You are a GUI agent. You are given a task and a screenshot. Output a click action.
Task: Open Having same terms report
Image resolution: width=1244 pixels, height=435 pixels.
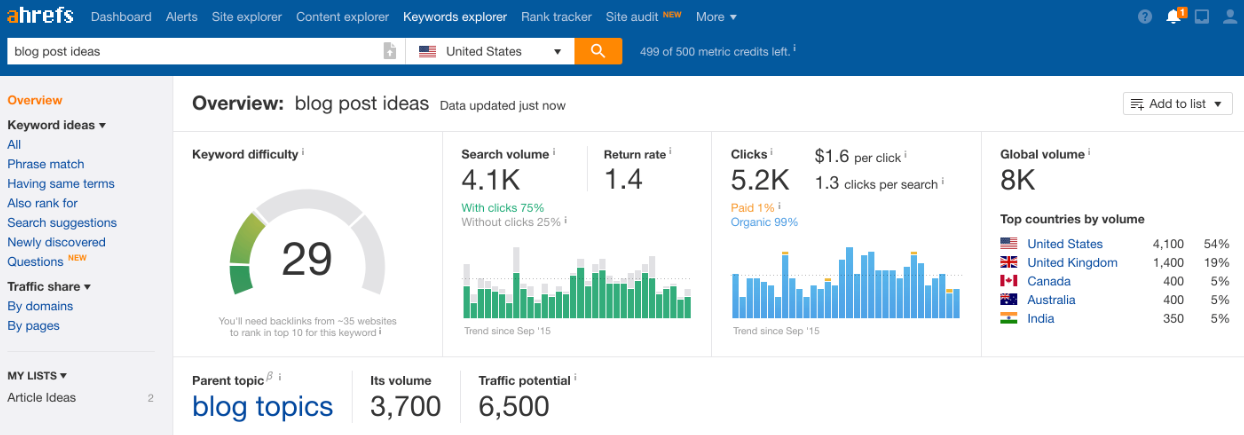61,183
